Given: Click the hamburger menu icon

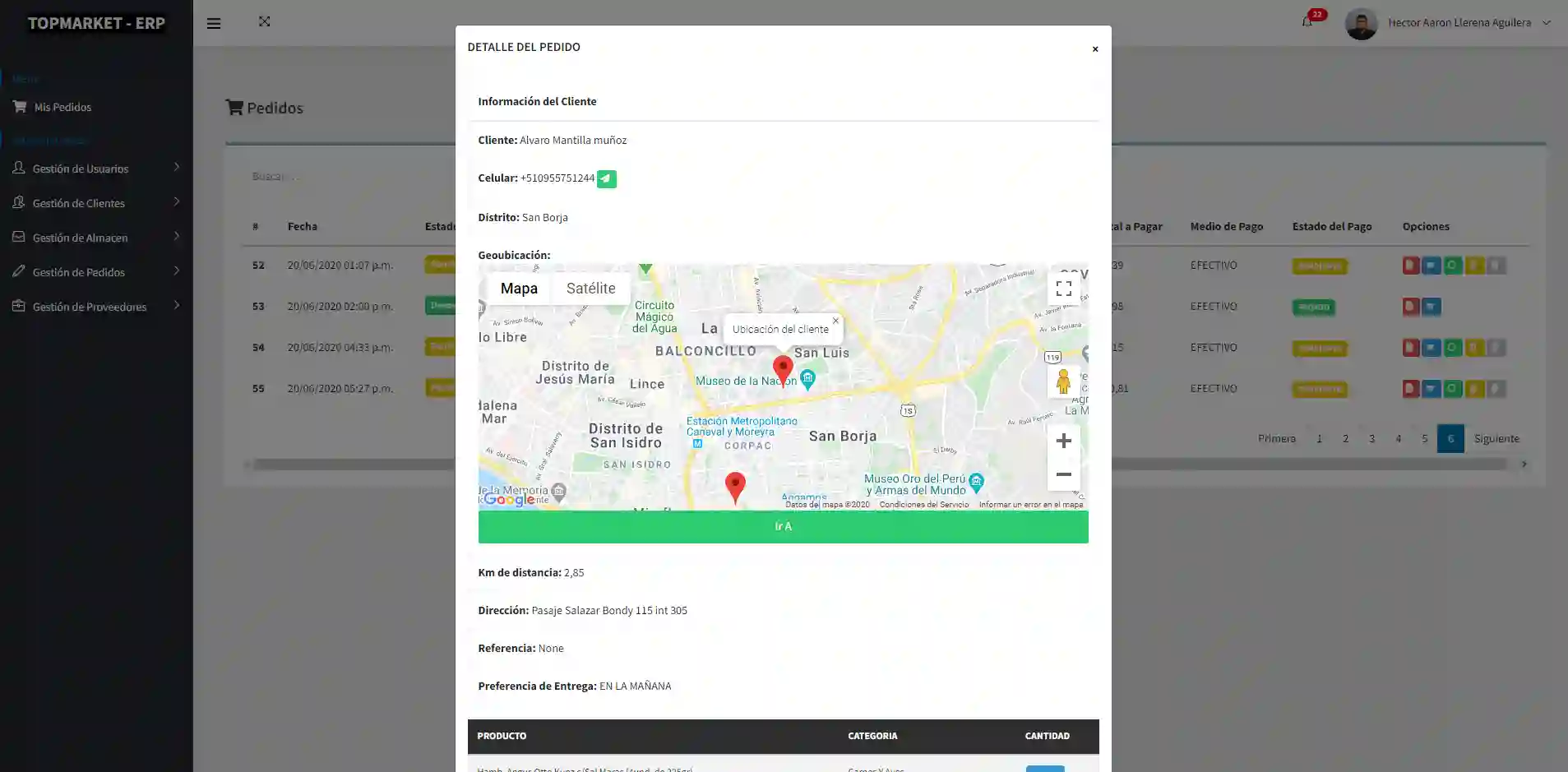Looking at the screenshot, I should pyautogui.click(x=214, y=24).
